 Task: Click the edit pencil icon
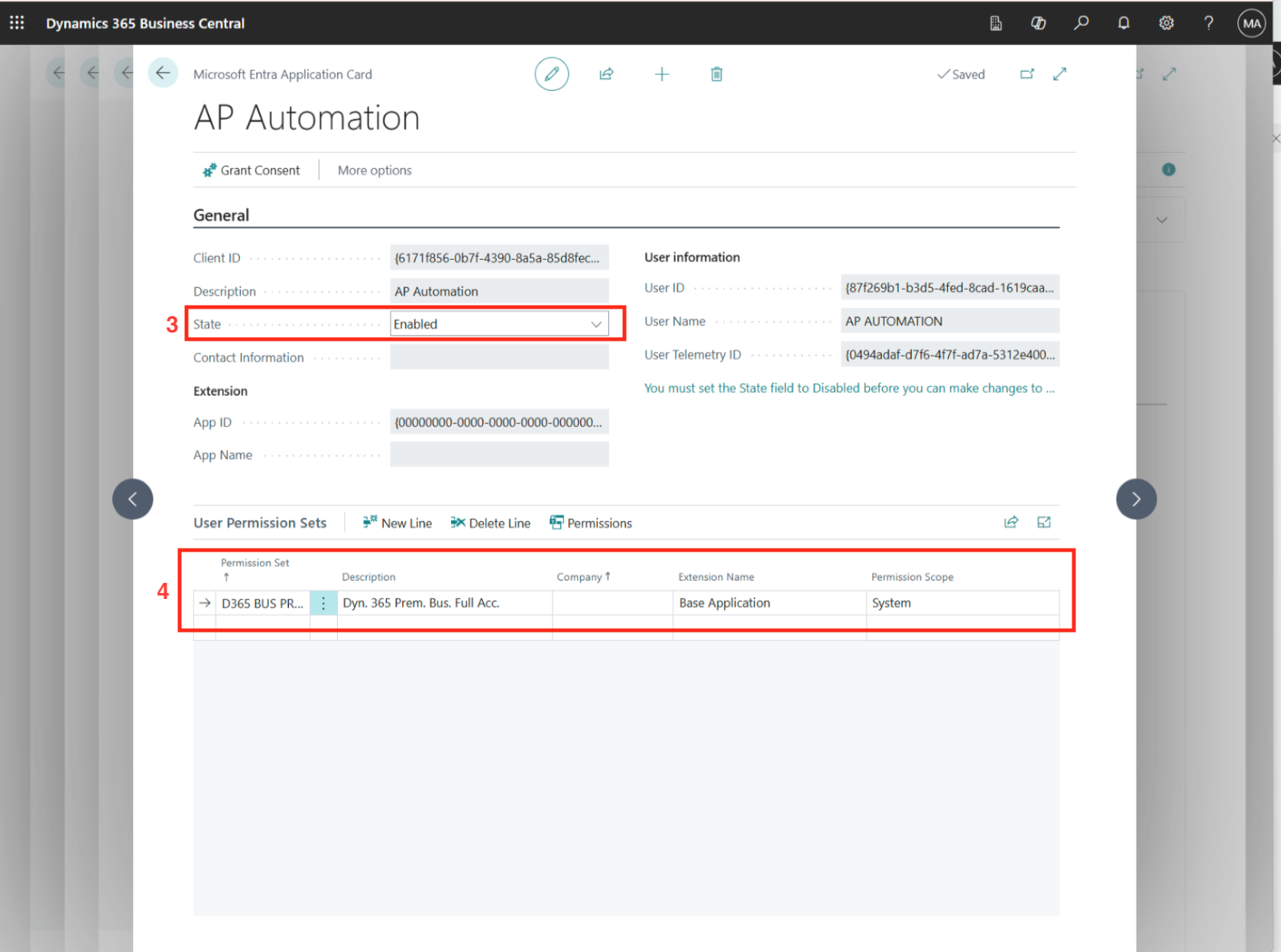(551, 74)
